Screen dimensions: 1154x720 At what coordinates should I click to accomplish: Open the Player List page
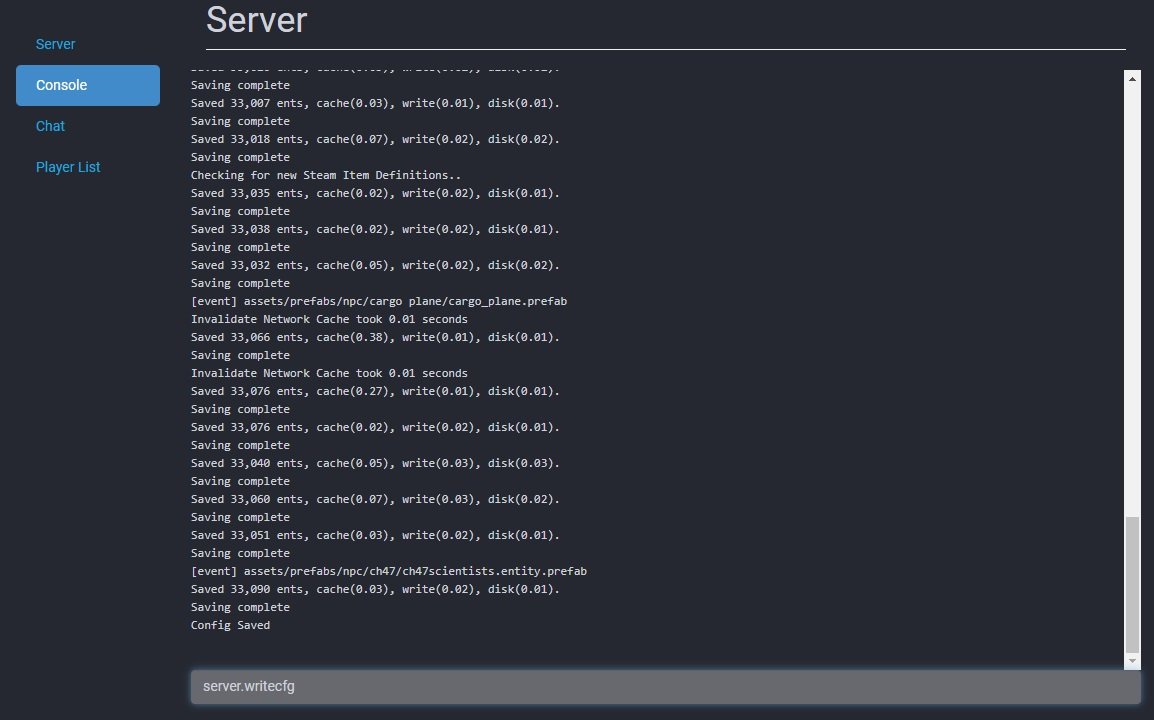68,167
